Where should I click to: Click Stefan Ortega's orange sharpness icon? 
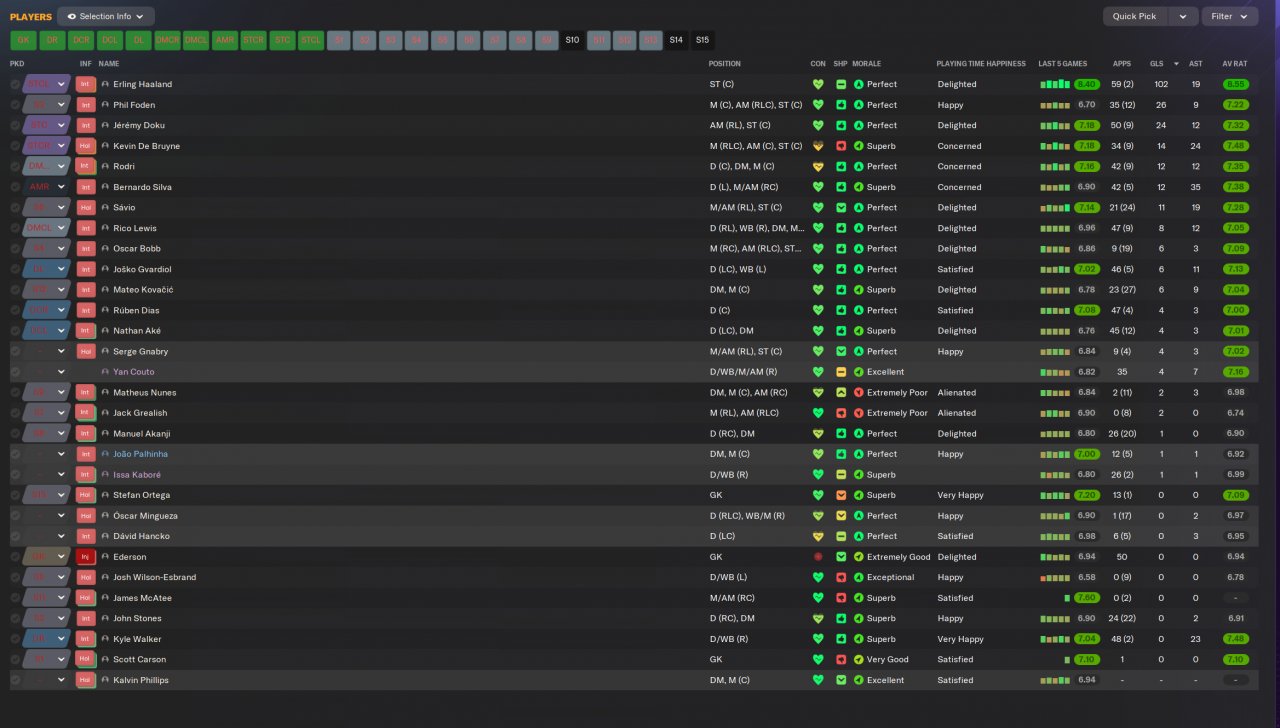[x=841, y=495]
